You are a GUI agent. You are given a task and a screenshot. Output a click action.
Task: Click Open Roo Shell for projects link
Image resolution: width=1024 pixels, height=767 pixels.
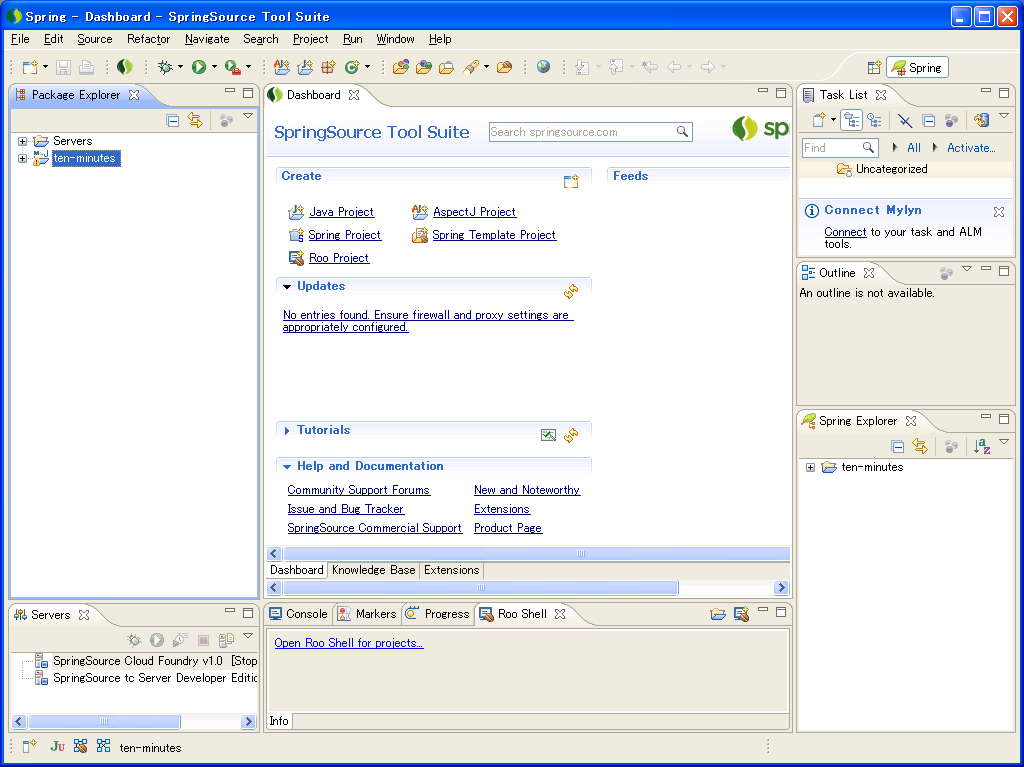[x=349, y=643]
